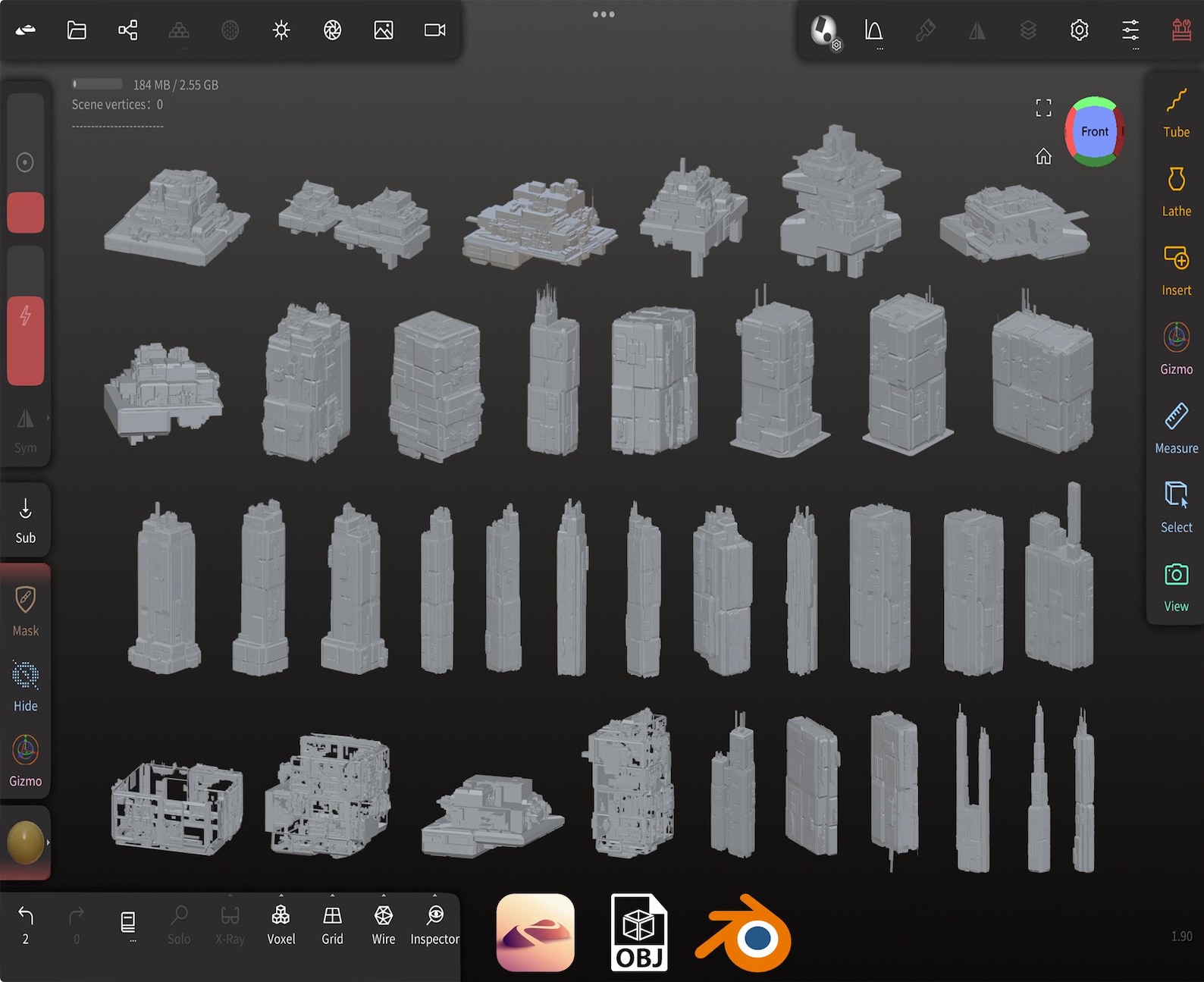Click the Undo arrow button
Viewport: 1204px width, 982px height.
pyautogui.click(x=26, y=925)
